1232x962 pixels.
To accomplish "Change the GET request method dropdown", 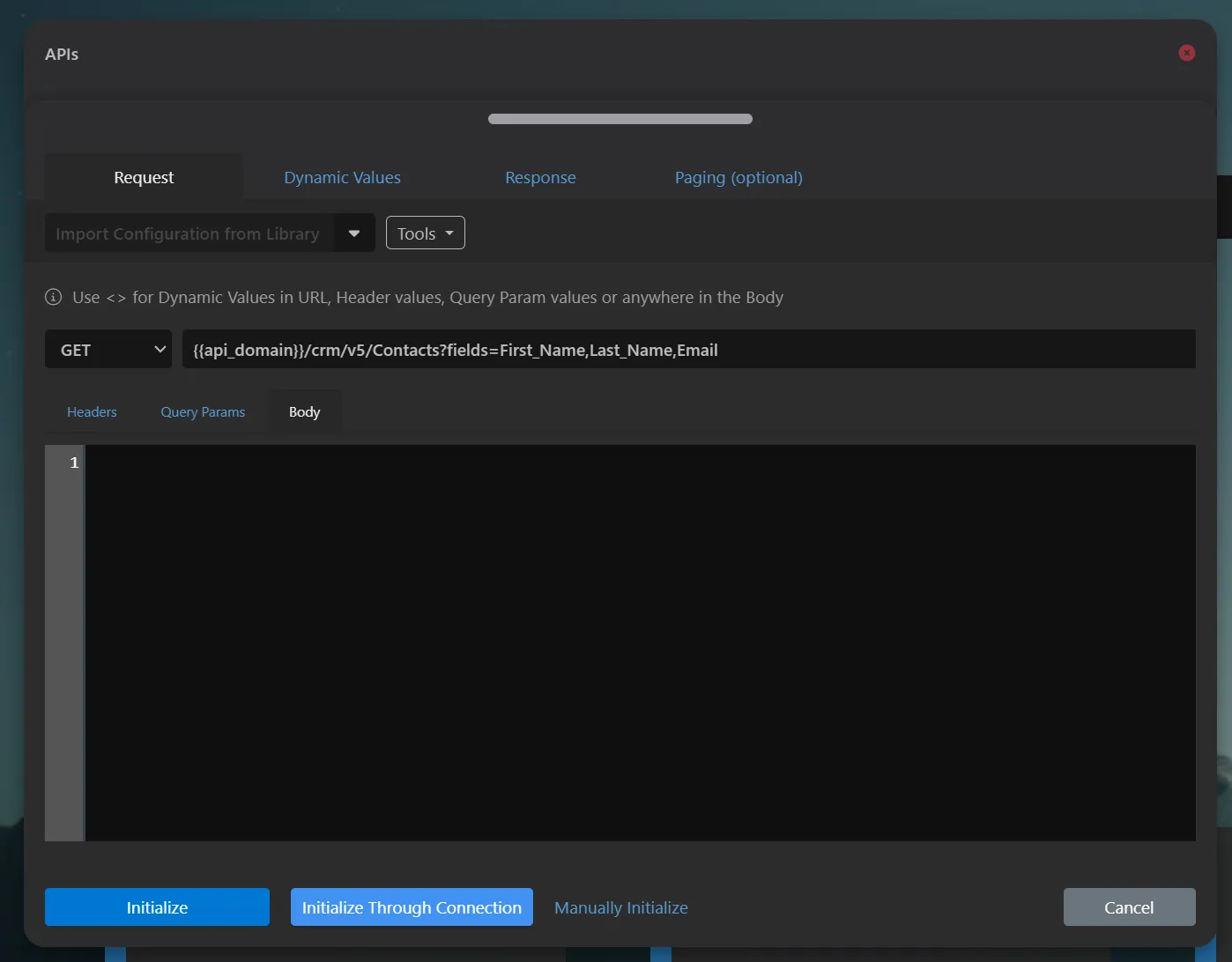I will [x=108, y=350].
